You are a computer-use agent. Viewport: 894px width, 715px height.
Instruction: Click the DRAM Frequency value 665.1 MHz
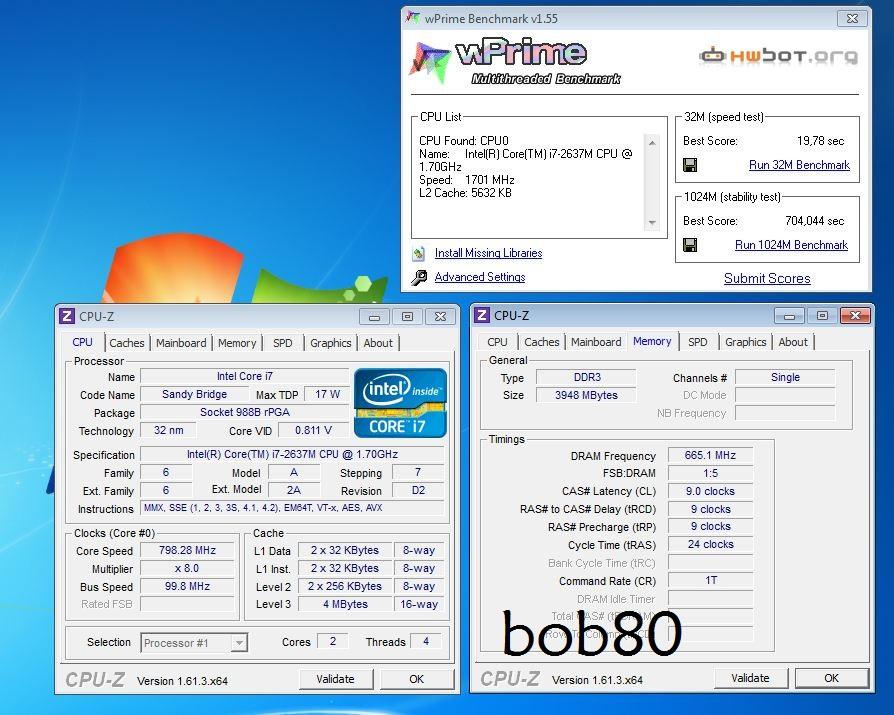click(x=710, y=455)
